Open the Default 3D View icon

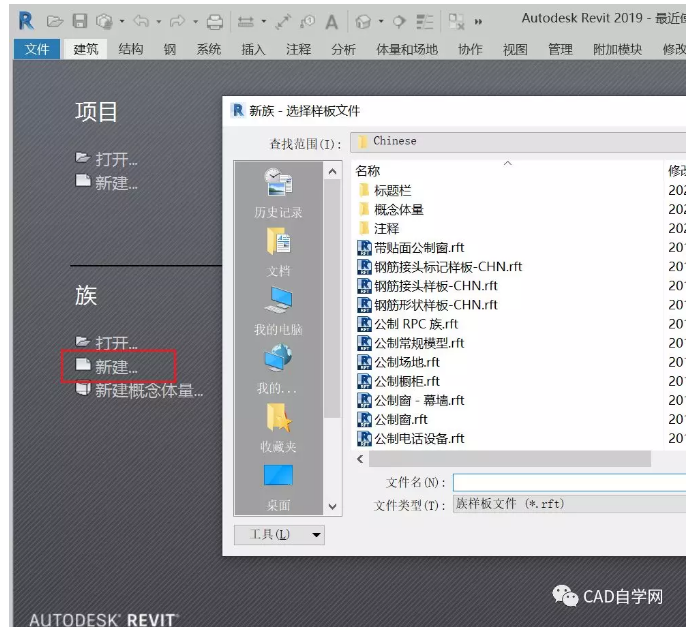pyautogui.click(x=363, y=21)
